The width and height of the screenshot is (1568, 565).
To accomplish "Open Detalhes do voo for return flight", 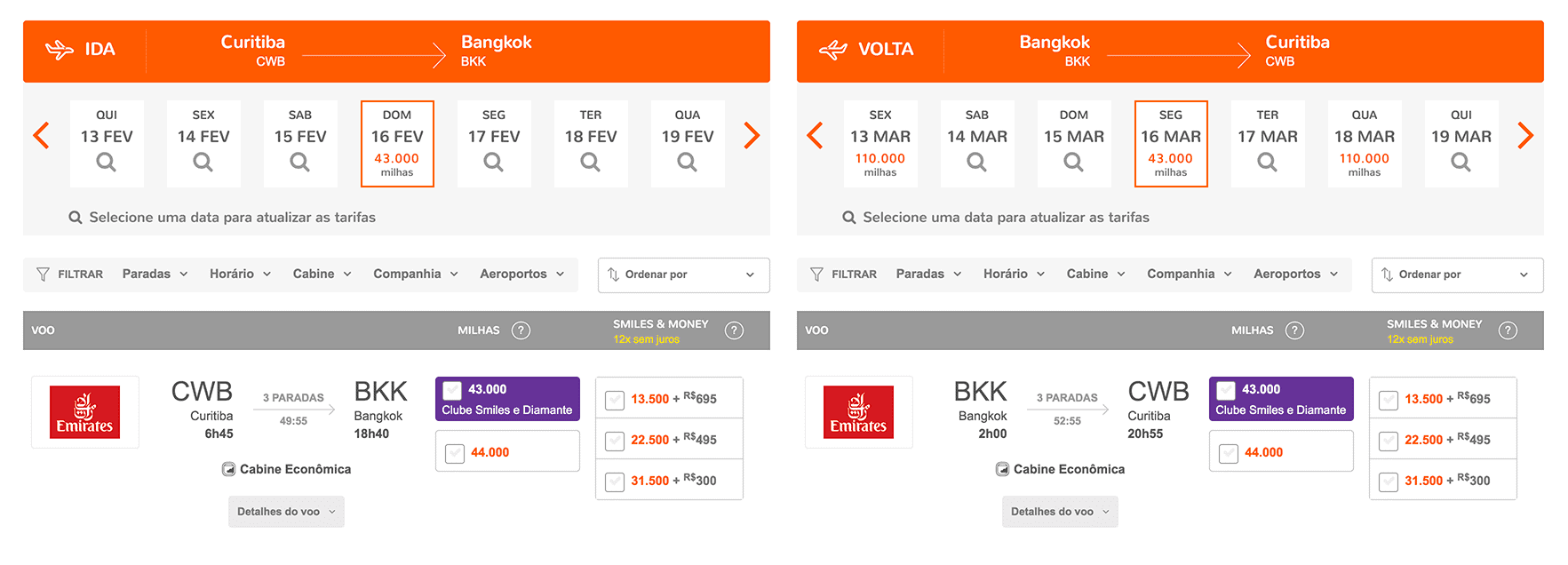I will point(1060,512).
